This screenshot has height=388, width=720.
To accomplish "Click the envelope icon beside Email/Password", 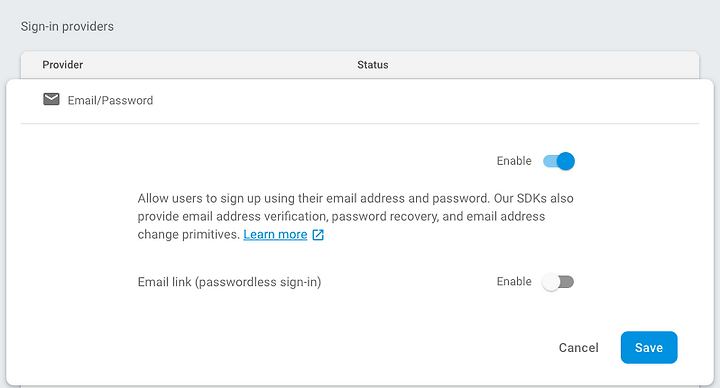I will click(51, 99).
